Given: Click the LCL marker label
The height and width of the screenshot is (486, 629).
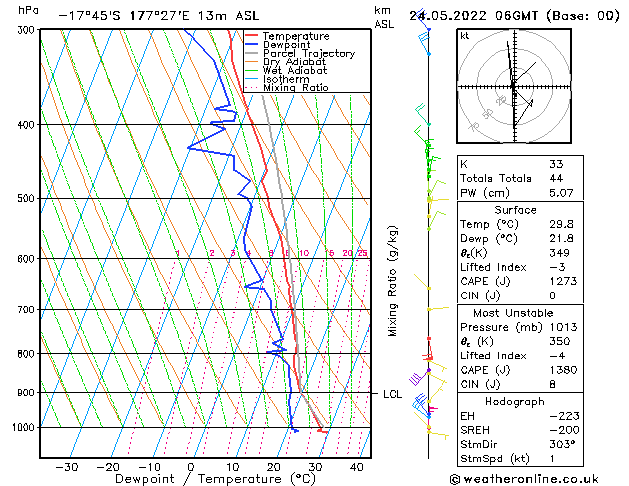Looking at the screenshot, I should (392, 394).
